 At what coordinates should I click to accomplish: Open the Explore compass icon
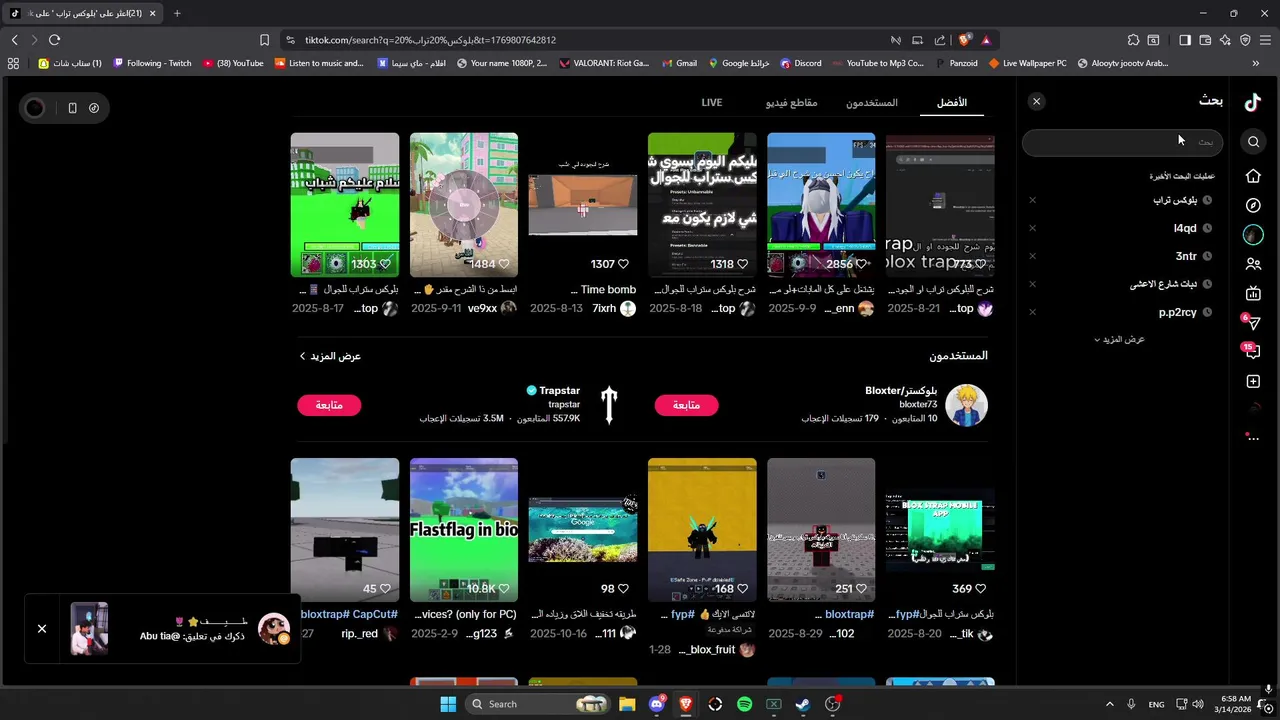tap(1253, 205)
